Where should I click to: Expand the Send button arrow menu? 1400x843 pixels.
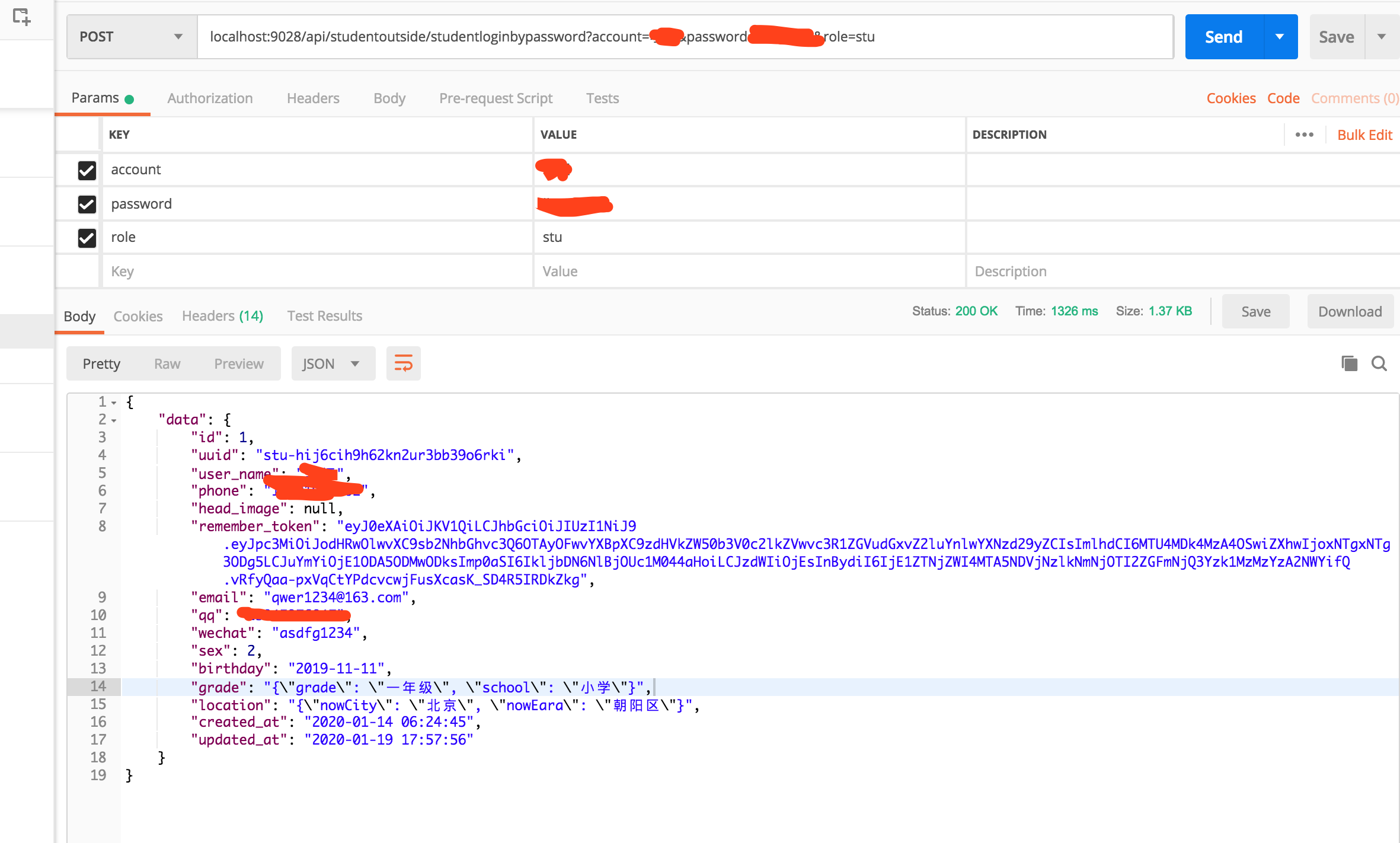tap(1280, 37)
